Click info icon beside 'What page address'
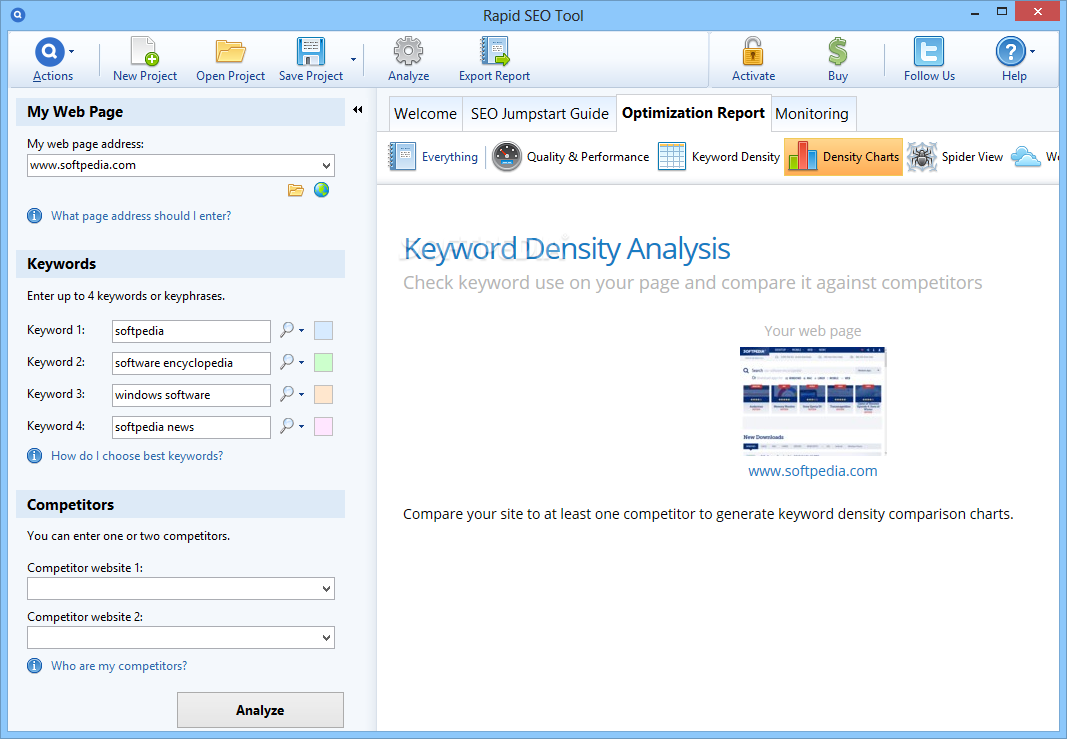 coord(34,216)
